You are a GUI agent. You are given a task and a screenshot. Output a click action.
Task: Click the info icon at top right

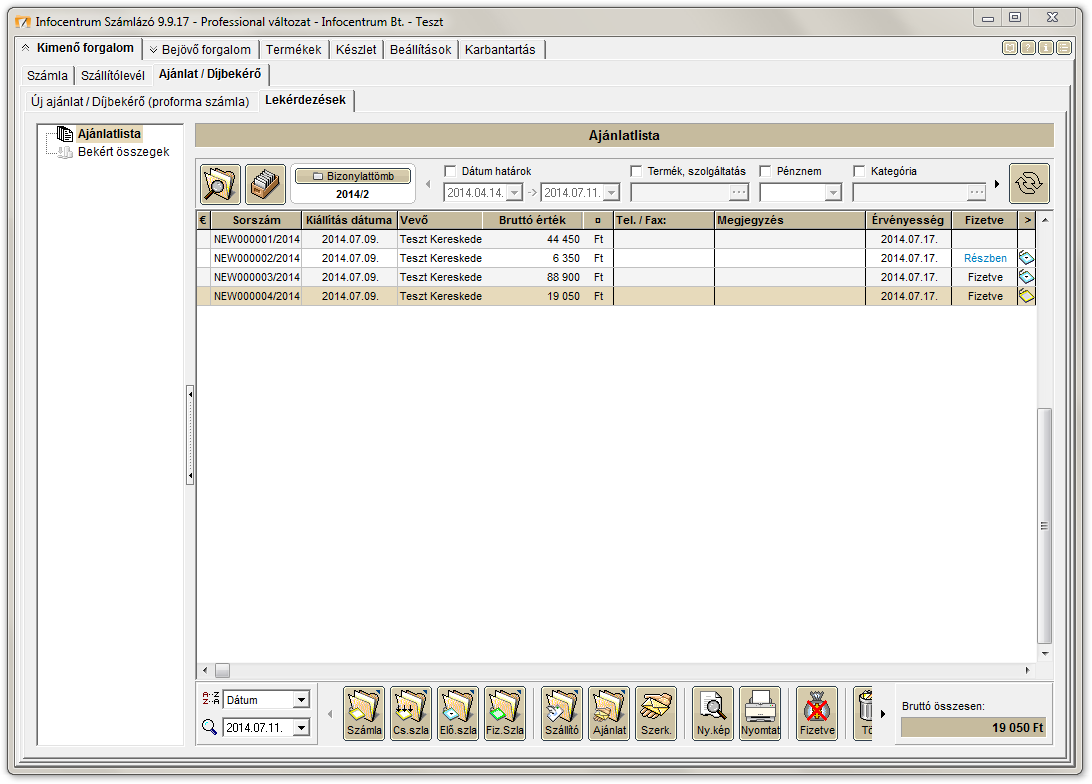pos(1045,48)
